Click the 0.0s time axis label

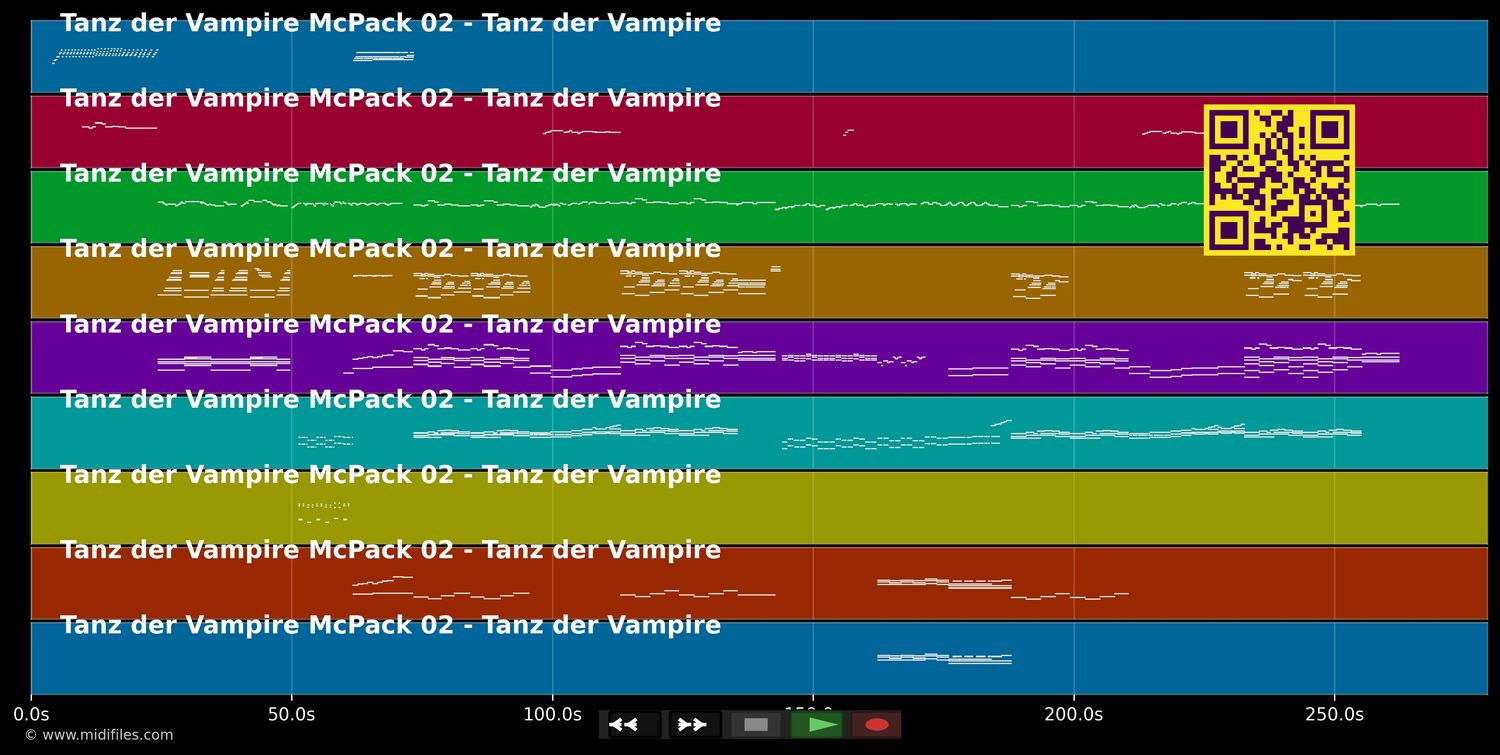point(31,714)
